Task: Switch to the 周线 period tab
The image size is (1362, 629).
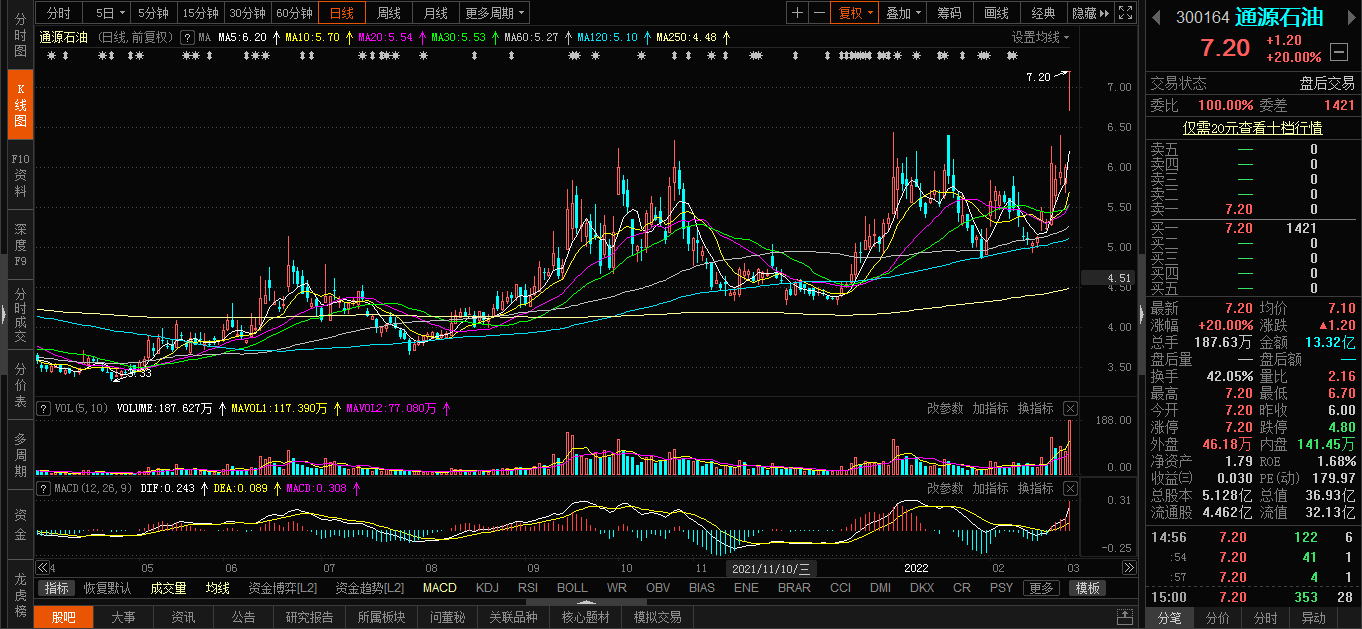Action: (388, 13)
